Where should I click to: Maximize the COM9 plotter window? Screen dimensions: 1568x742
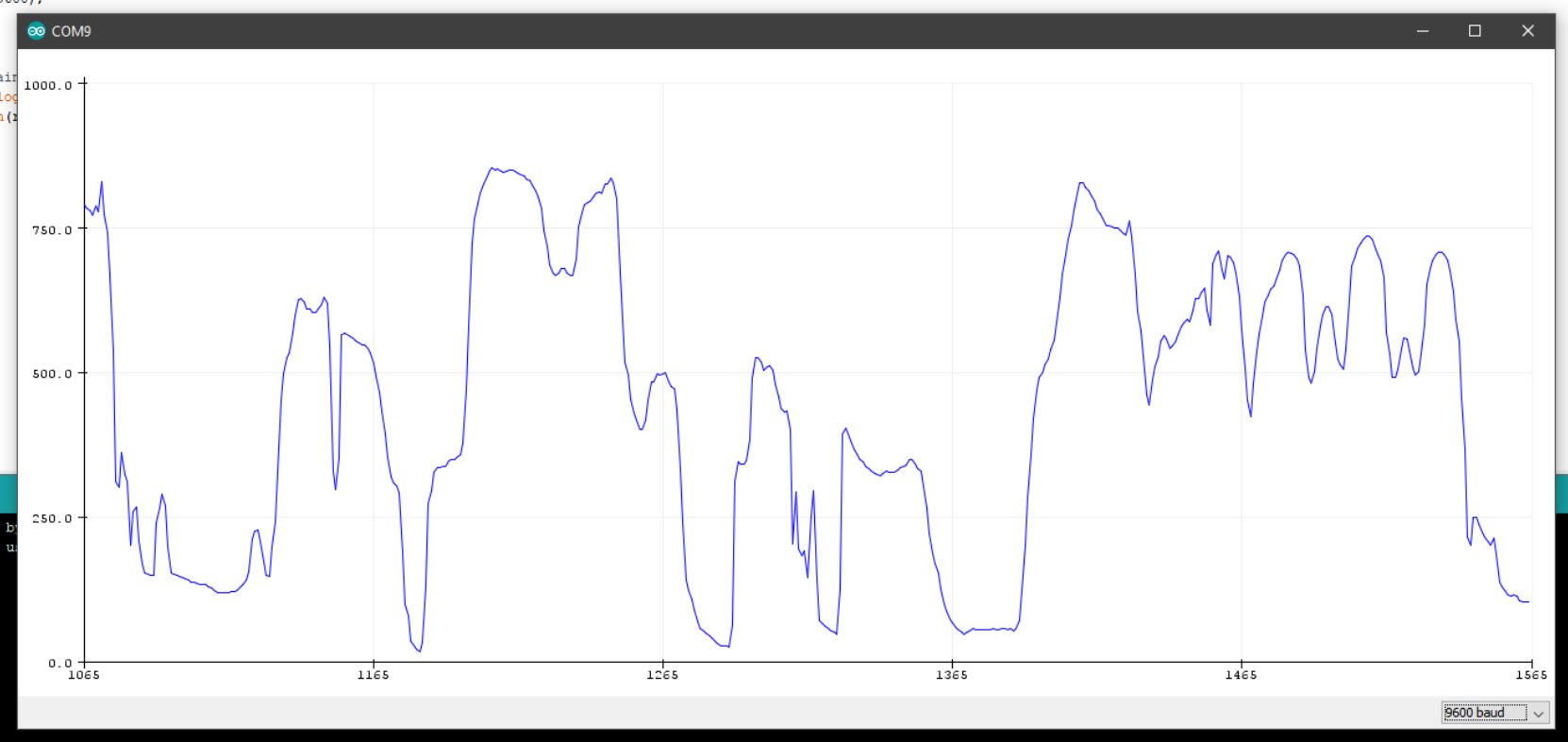[x=1475, y=31]
